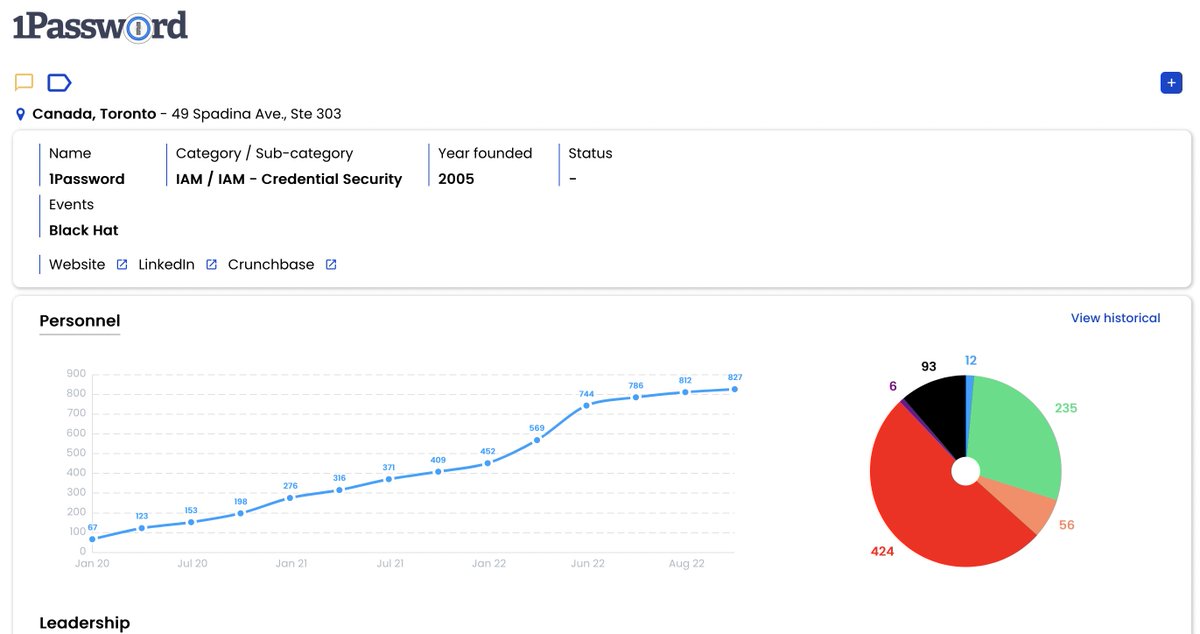Click the 2005 year founded value
1200x634 pixels.
[x=456, y=179]
